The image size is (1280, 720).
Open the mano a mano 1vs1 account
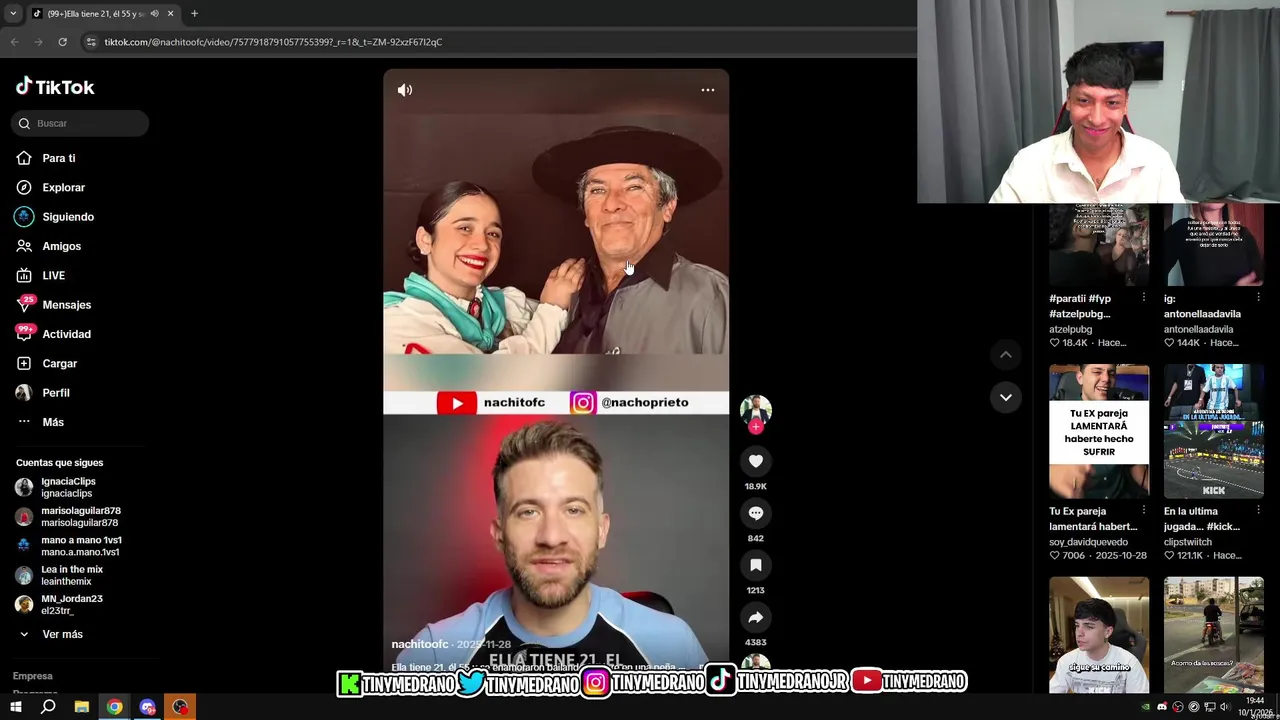pos(80,546)
